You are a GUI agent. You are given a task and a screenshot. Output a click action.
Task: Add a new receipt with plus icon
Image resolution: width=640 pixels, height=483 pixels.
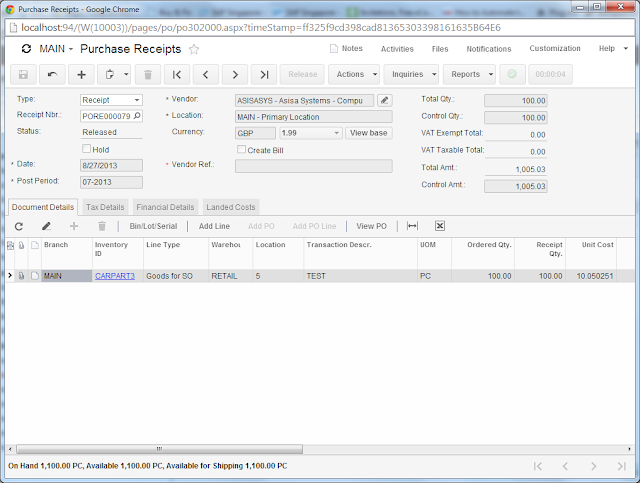click(81, 74)
